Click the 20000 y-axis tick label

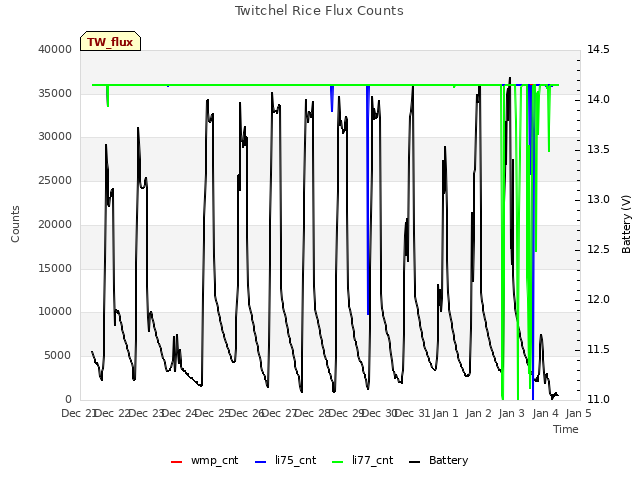pyautogui.click(x=55, y=224)
